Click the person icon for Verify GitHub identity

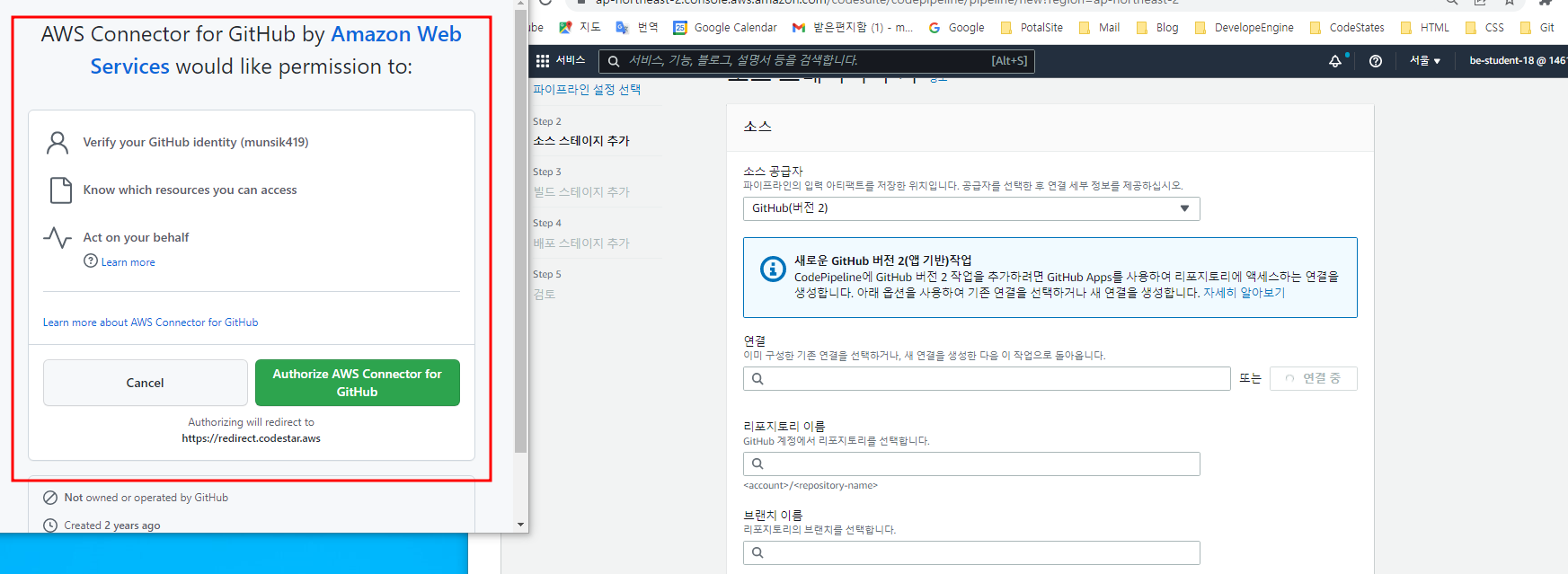pyautogui.click(x=58, y=142)
